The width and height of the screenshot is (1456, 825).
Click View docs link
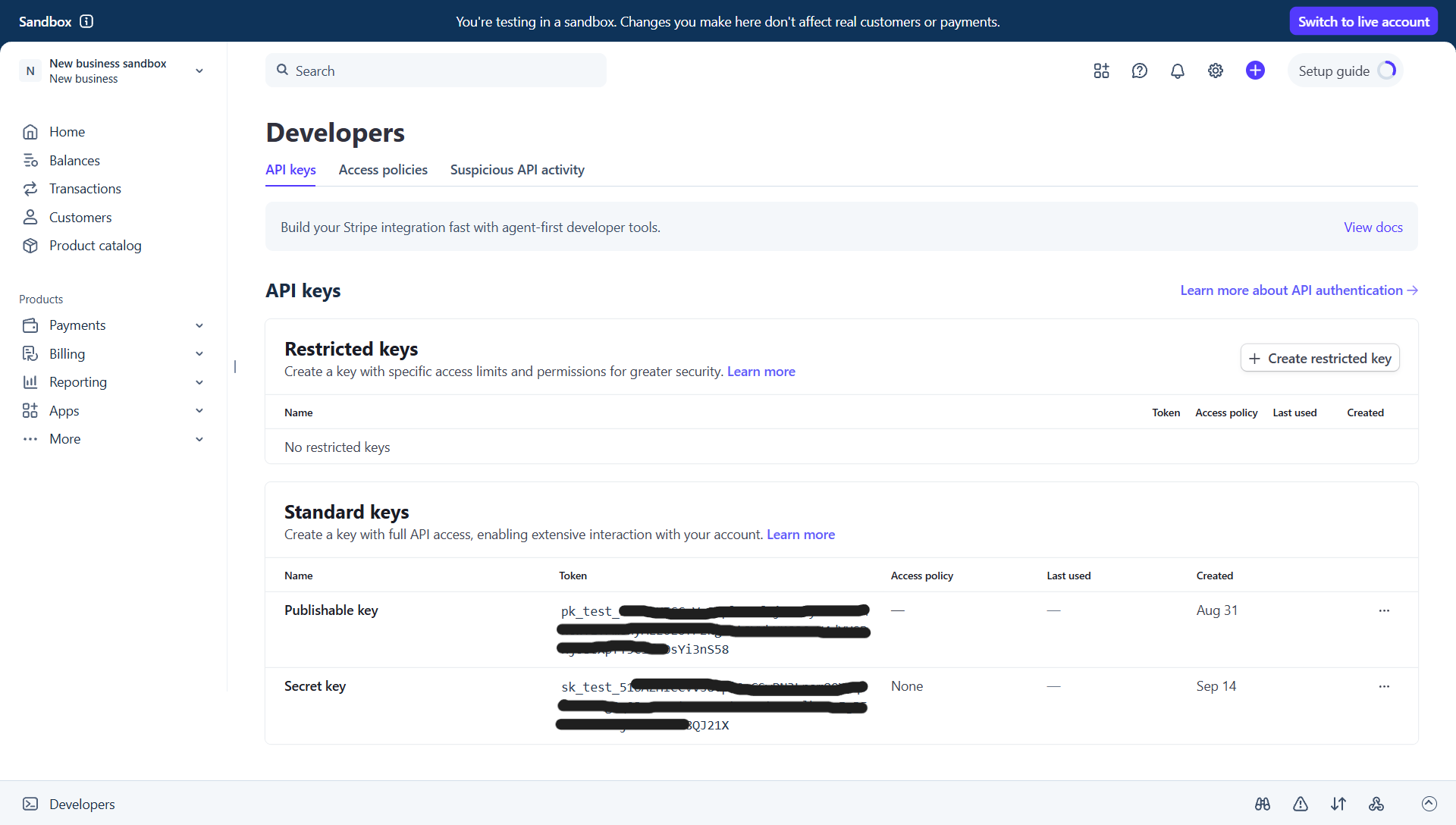click(1373, 227)
